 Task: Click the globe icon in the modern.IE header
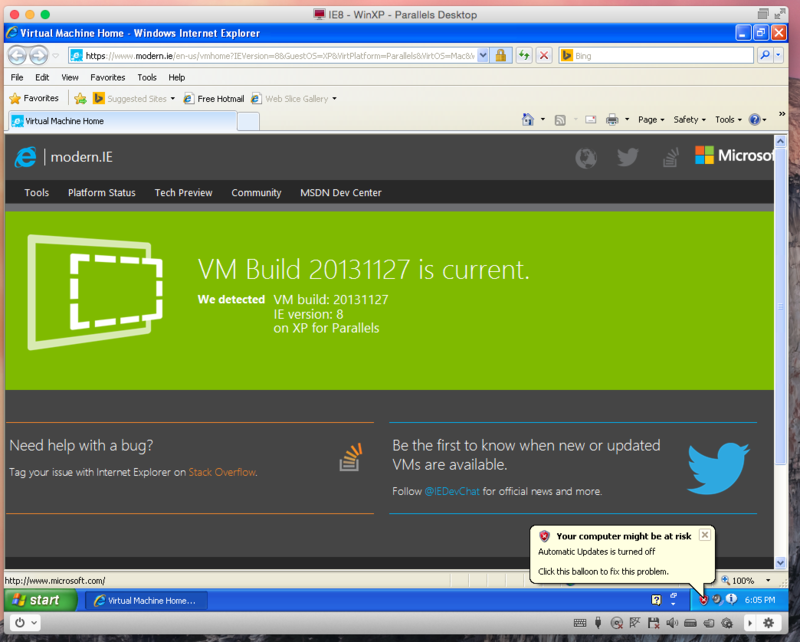pos(586,158)
